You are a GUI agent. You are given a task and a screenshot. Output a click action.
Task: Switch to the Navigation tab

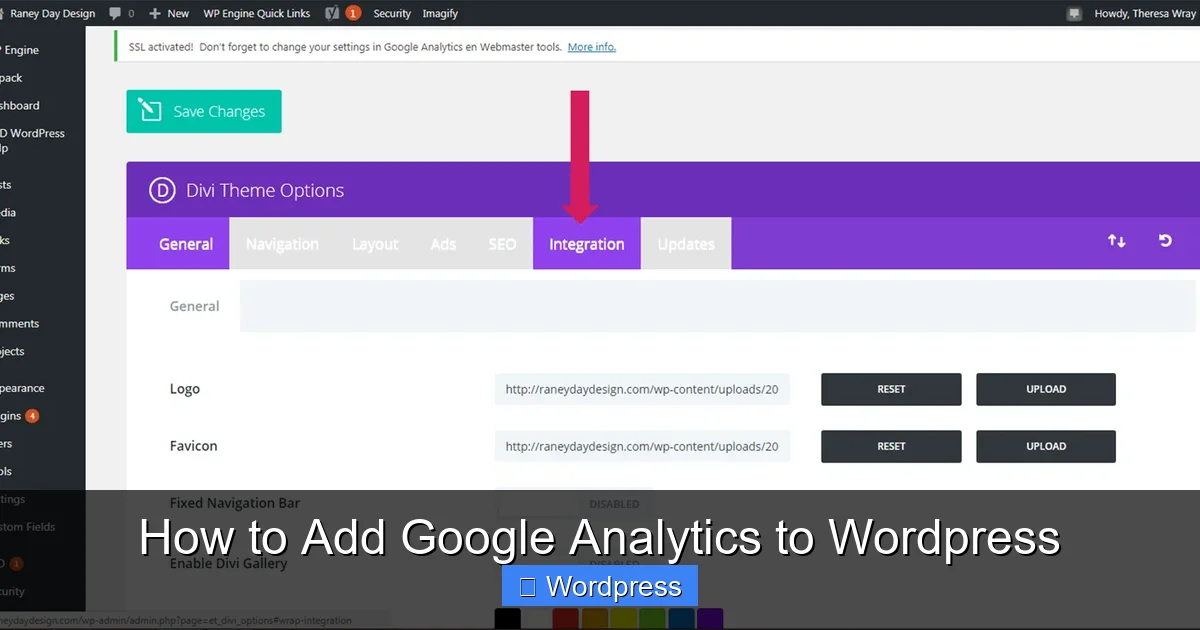pyautogui.click(x=282, y=243)
